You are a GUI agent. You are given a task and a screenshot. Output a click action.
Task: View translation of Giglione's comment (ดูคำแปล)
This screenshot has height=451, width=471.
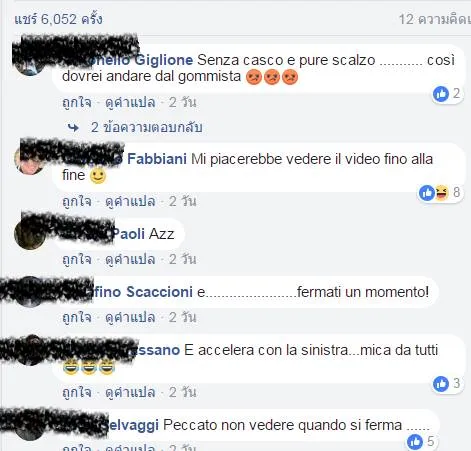(130, 102)
